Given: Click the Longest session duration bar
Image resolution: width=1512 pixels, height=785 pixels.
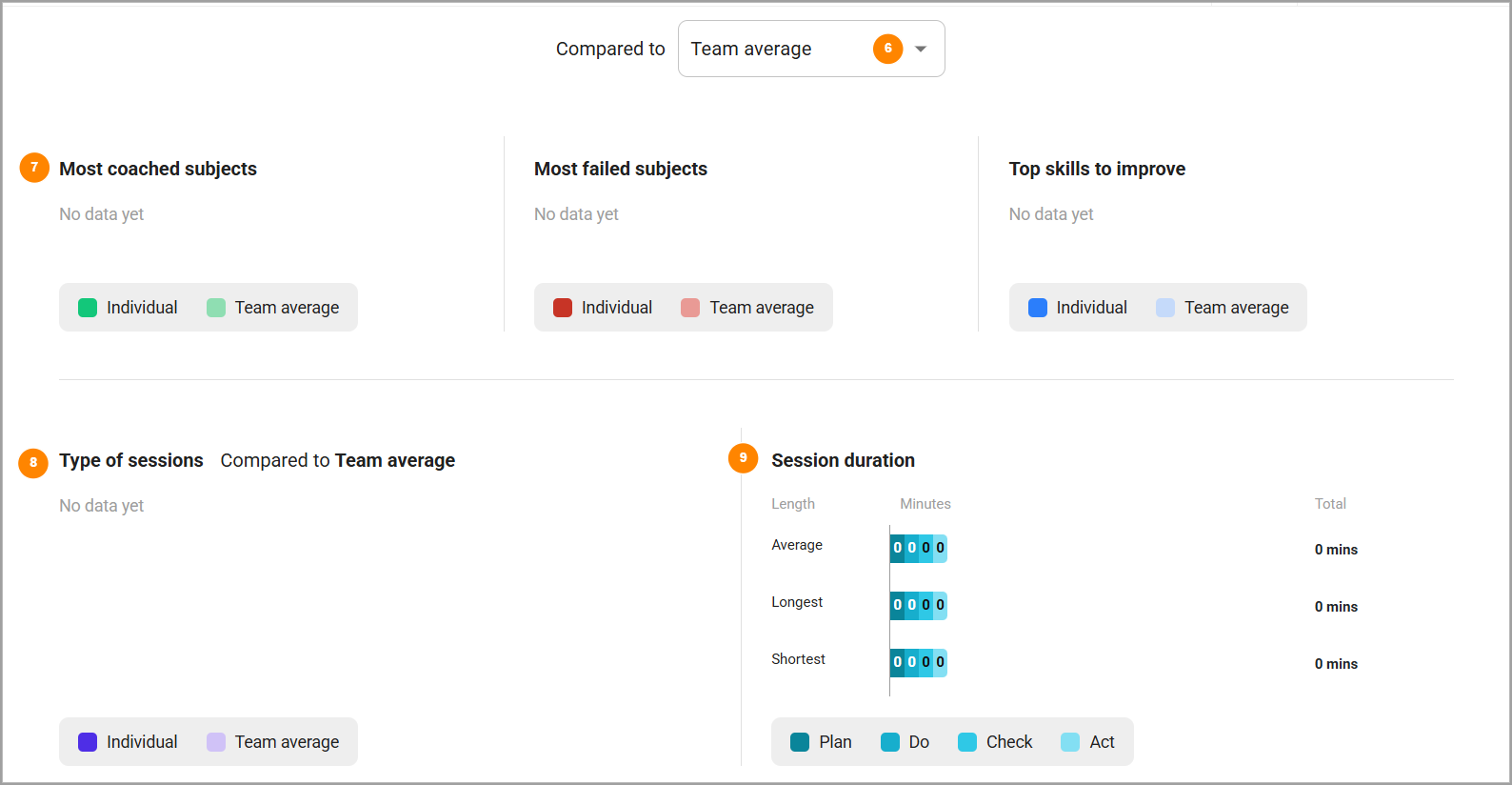Looking at the screenshot, I should [x=919, y=606].
